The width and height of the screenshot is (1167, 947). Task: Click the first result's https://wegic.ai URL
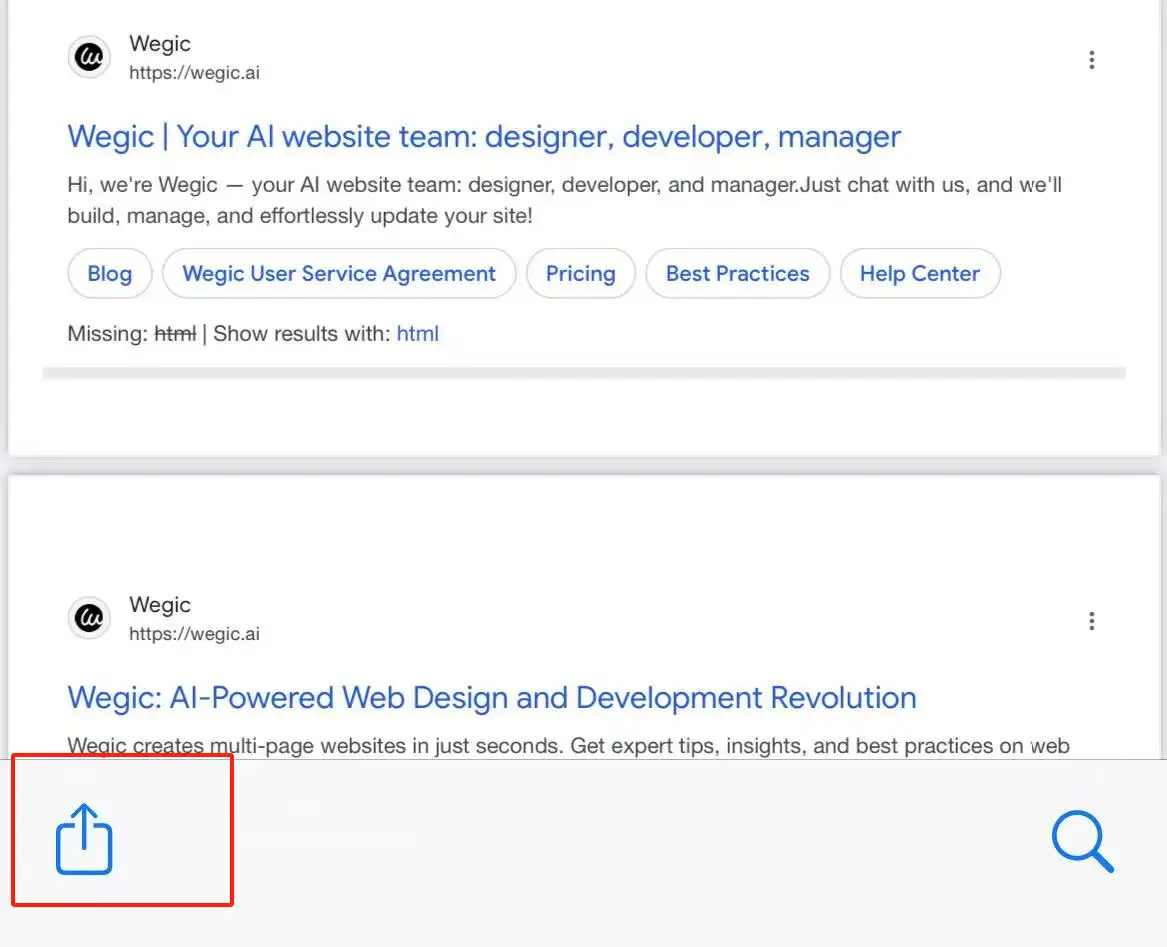tap(194, 72)
